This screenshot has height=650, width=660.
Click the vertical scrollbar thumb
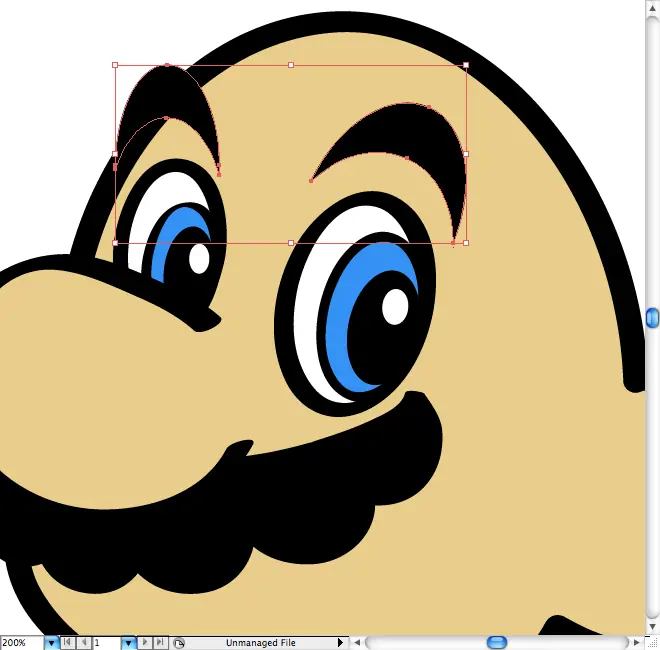pos(652,317)
